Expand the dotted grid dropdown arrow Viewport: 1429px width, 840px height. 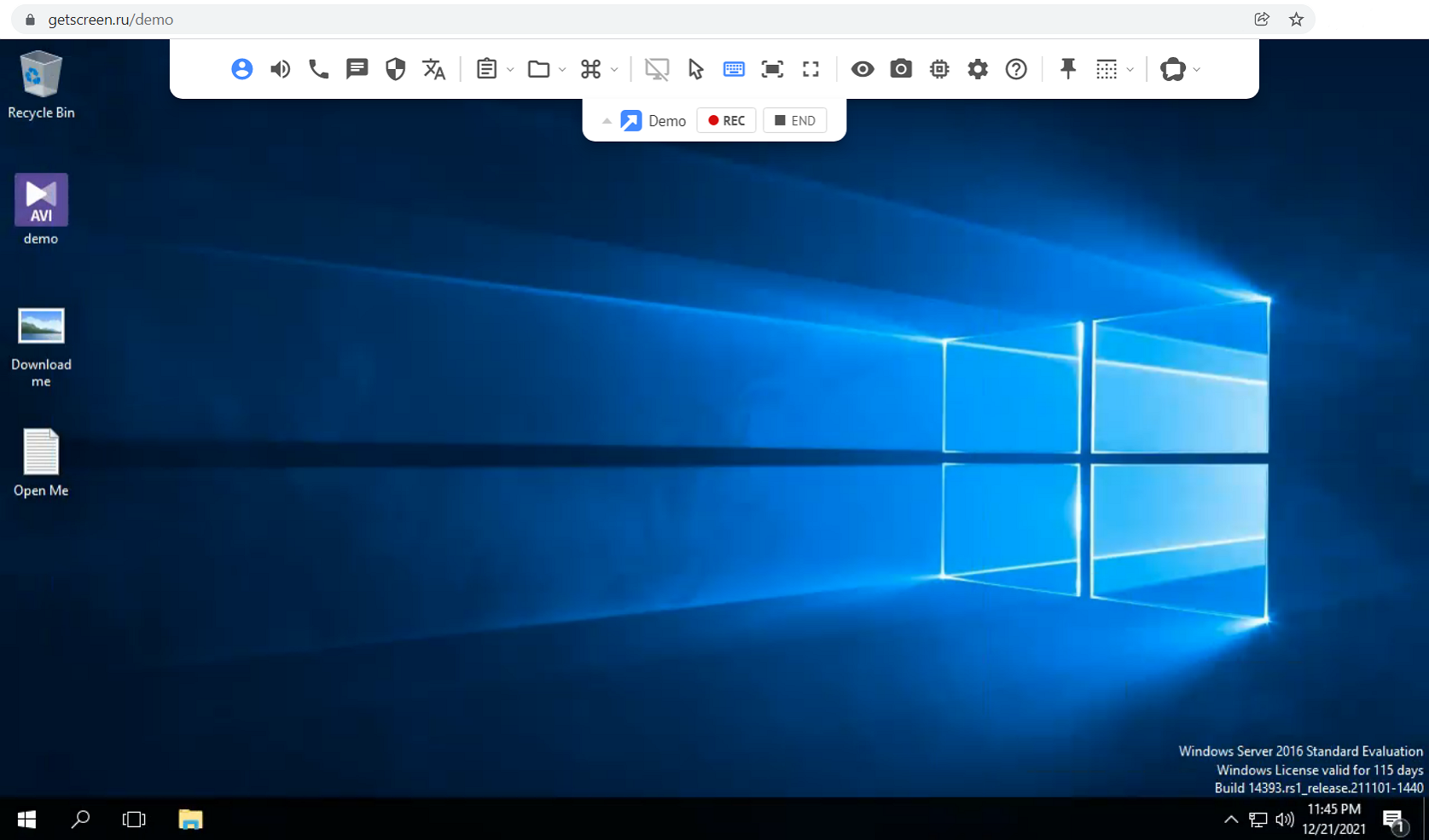[x=1130, y=70]
